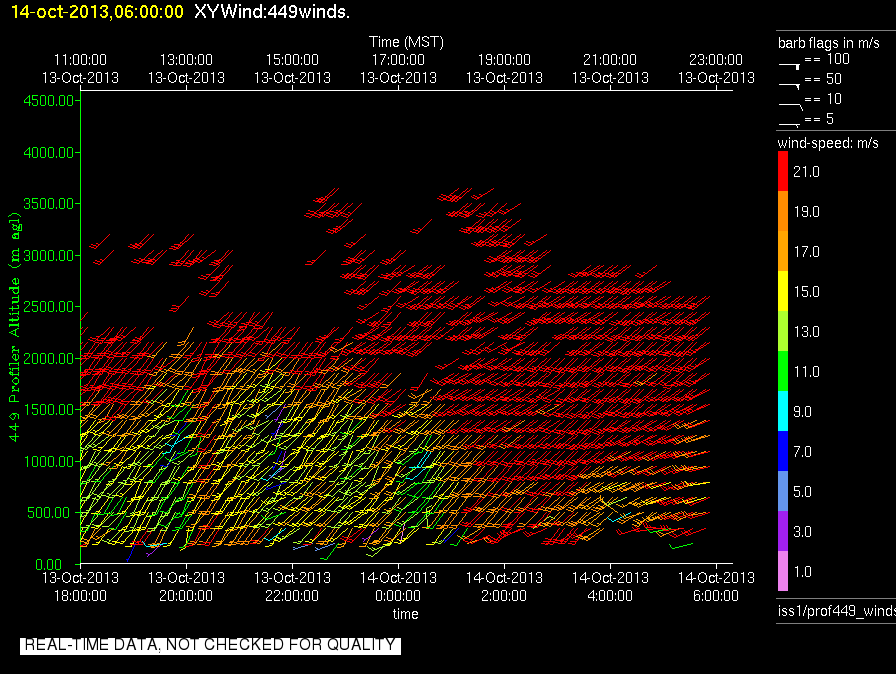This screenshot has height=674, width=896.
Task: Click the 100 m/s barb flag legend symbol
Action: (x=789, y=66)
